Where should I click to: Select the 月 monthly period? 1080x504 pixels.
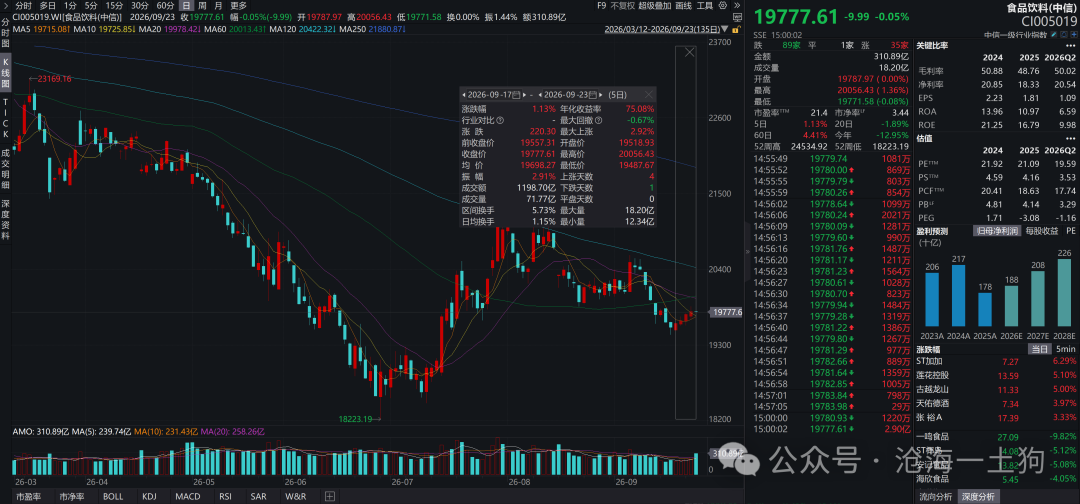218,6
